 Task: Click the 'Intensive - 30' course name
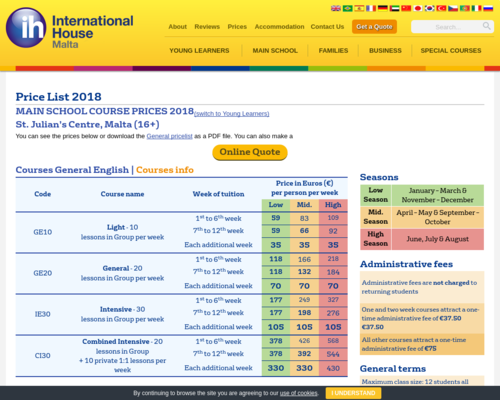point(122,309)
